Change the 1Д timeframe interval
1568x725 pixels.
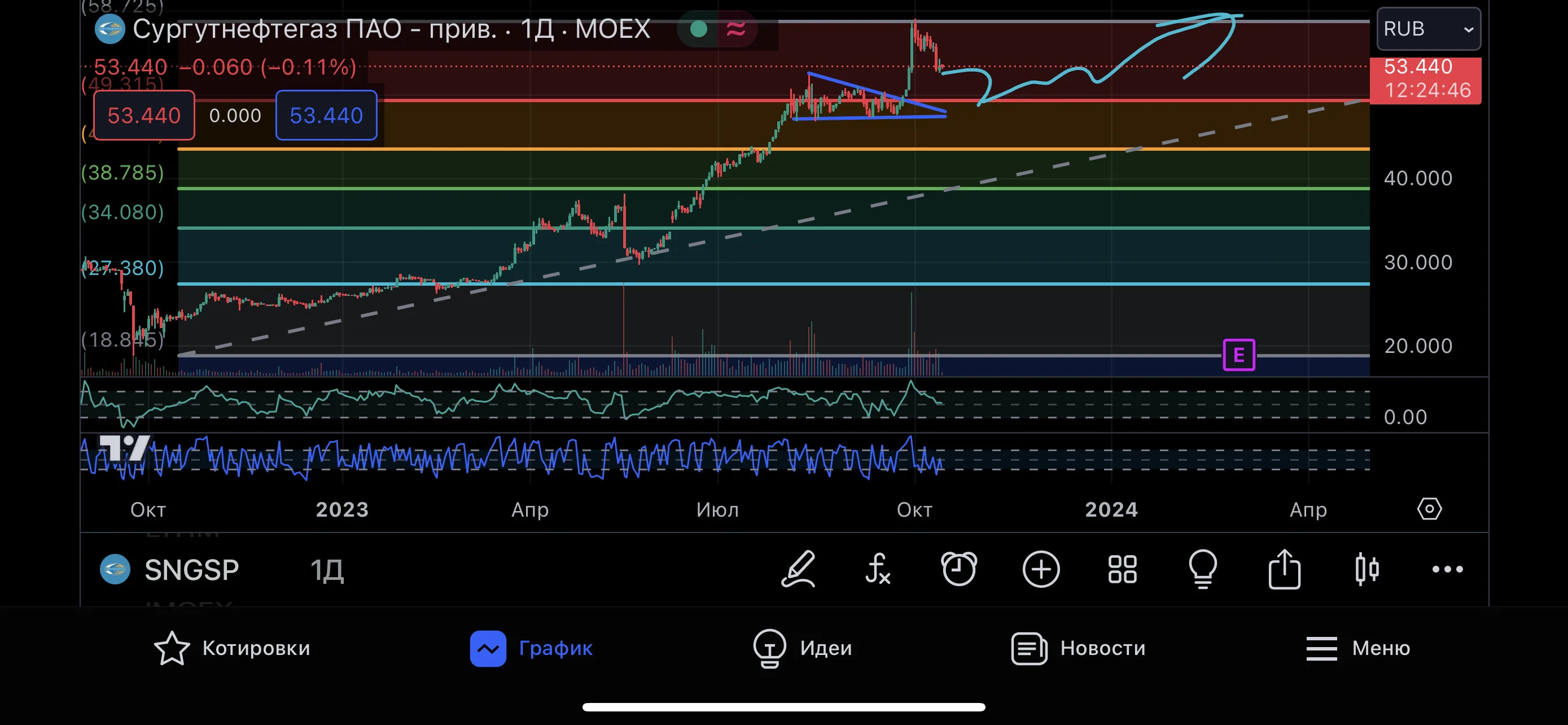[327, 570]
